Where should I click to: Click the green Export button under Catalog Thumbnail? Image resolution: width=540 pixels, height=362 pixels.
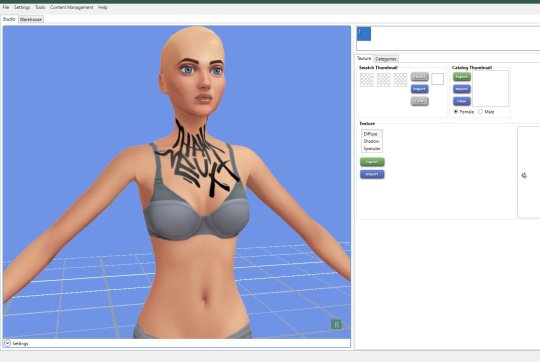(461, 76)
